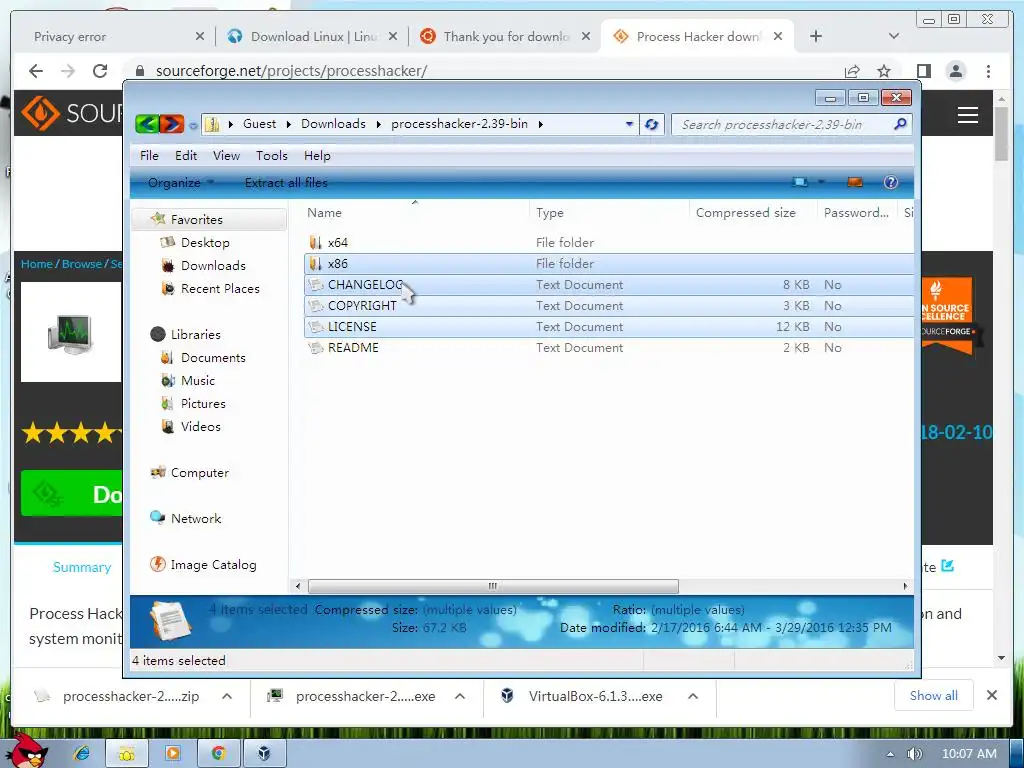Image resolution: width=1024 pixels, height=768 pixels.
Task: Open VirtualBox from the taskbar
Action: click(x=264, y=753)
